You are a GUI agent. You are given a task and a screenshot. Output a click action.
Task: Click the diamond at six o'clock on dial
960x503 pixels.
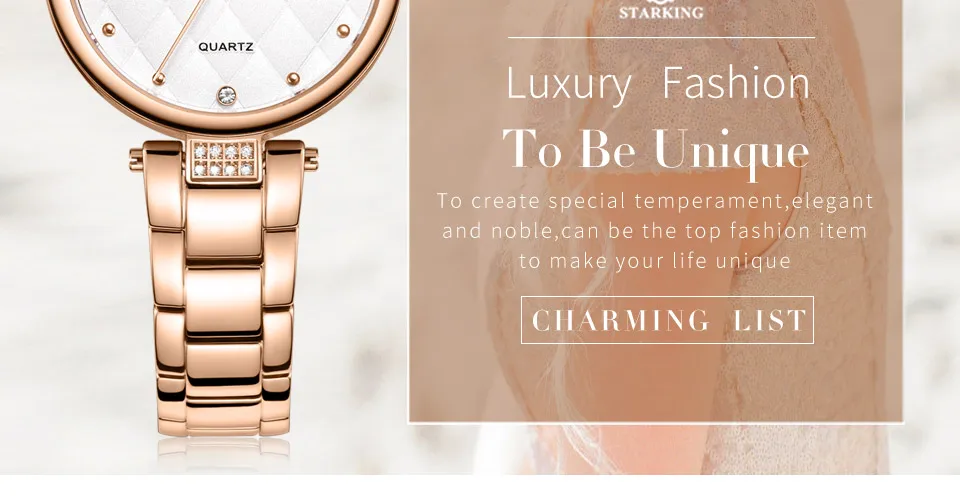[227, 95]
